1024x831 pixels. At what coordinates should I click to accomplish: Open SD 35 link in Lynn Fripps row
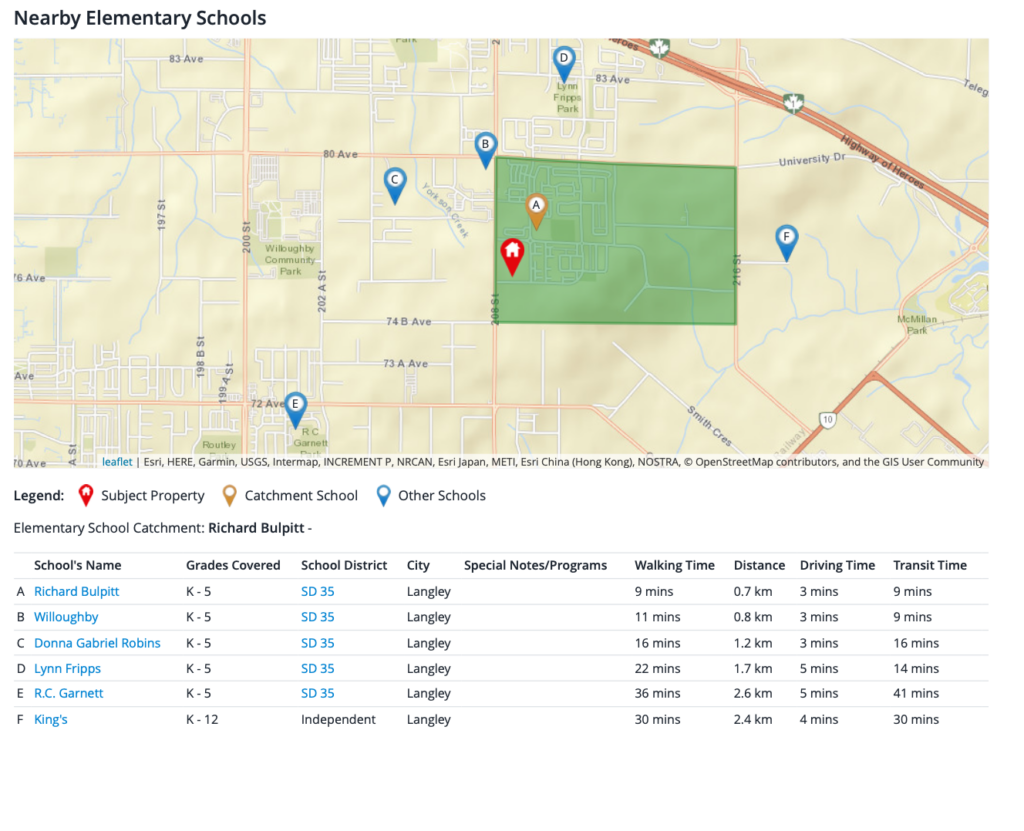coord(317,668)
